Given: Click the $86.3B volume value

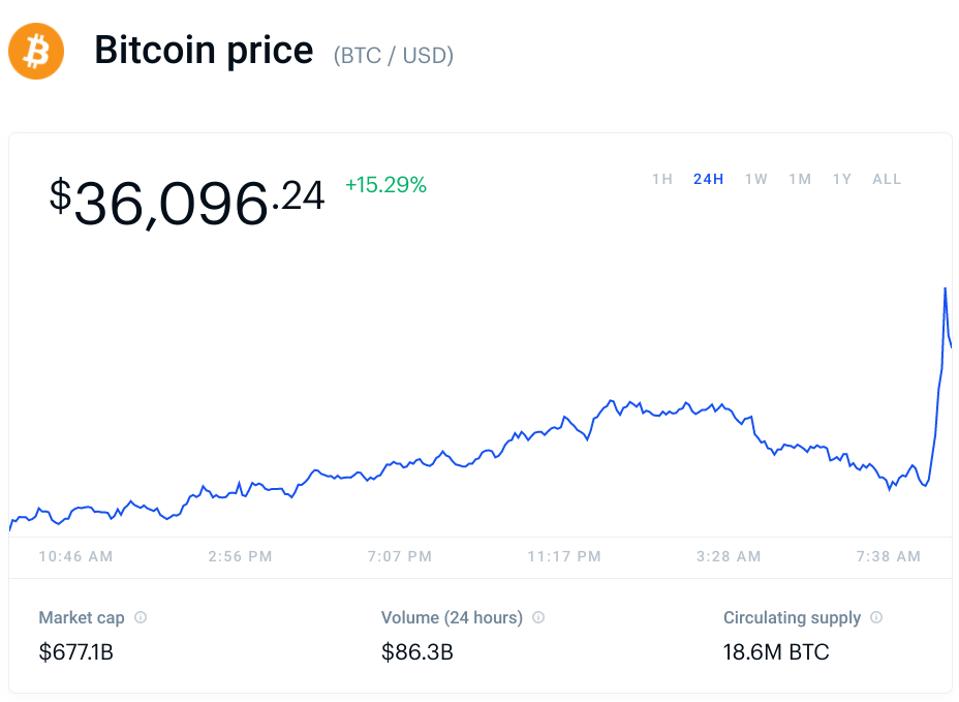Looking at the screenshot, I should 417,653.
